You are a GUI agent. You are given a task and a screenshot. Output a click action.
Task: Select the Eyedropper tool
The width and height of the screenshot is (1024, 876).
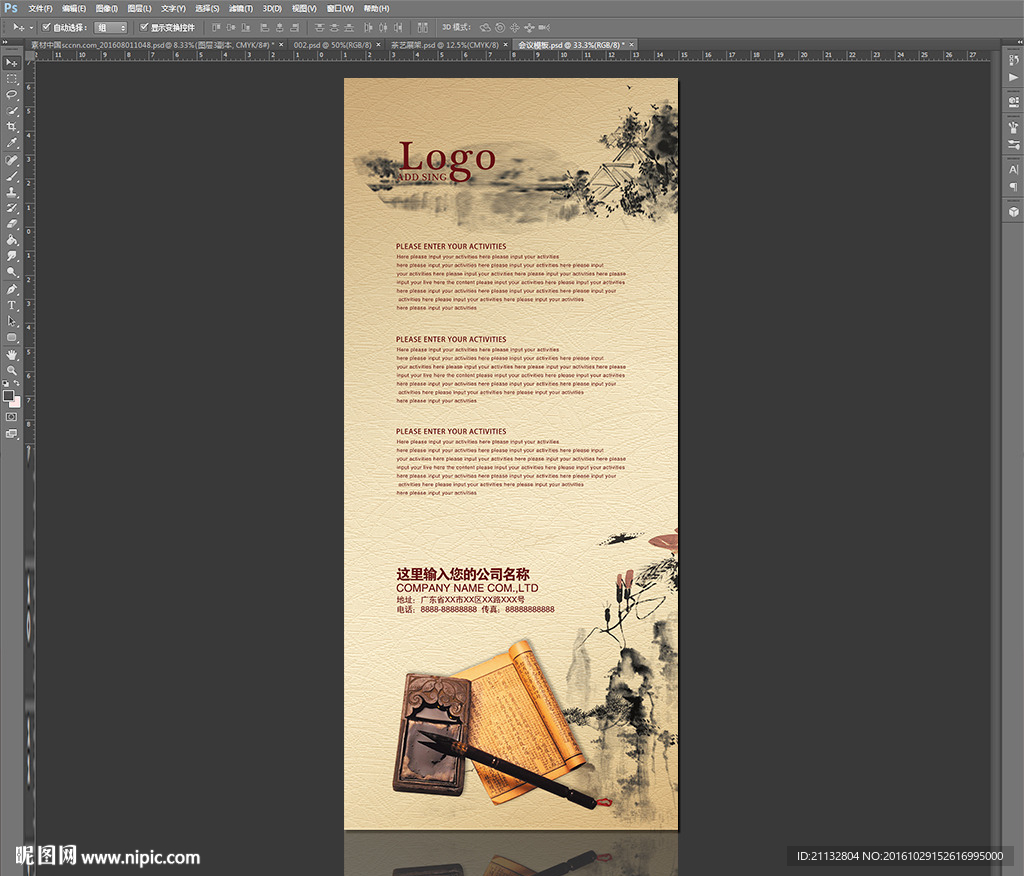pos(12,143)
